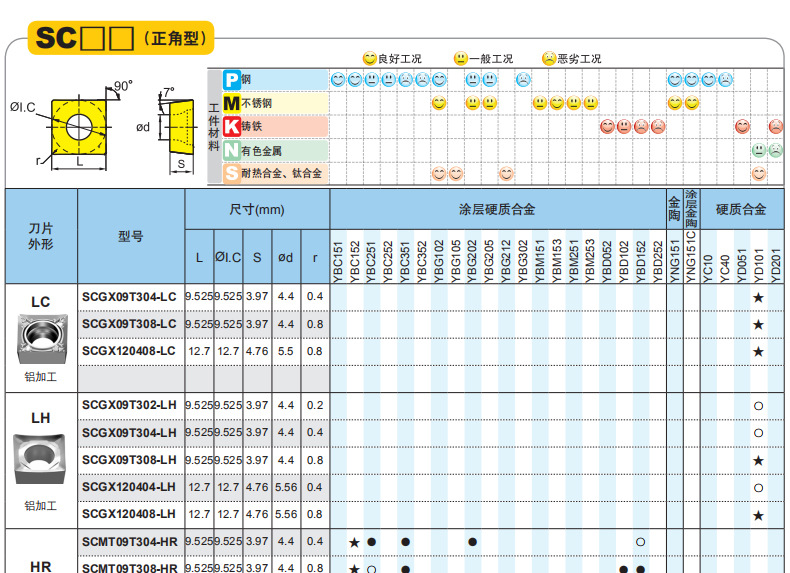Click the r dimension column header

click(x=315, y=258)
